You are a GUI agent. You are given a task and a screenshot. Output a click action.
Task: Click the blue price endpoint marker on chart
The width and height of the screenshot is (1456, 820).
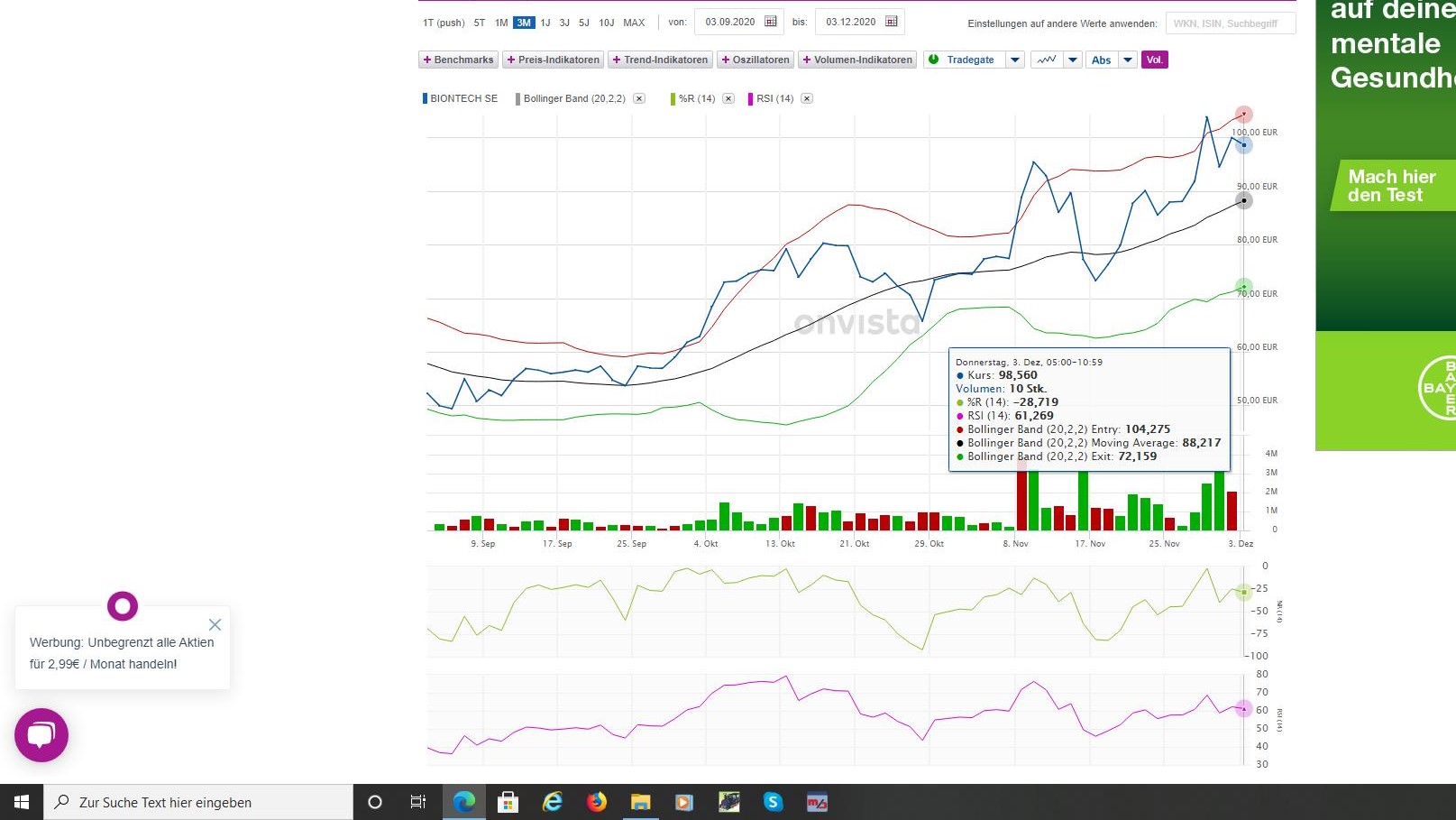click(x=1244, y=144)
